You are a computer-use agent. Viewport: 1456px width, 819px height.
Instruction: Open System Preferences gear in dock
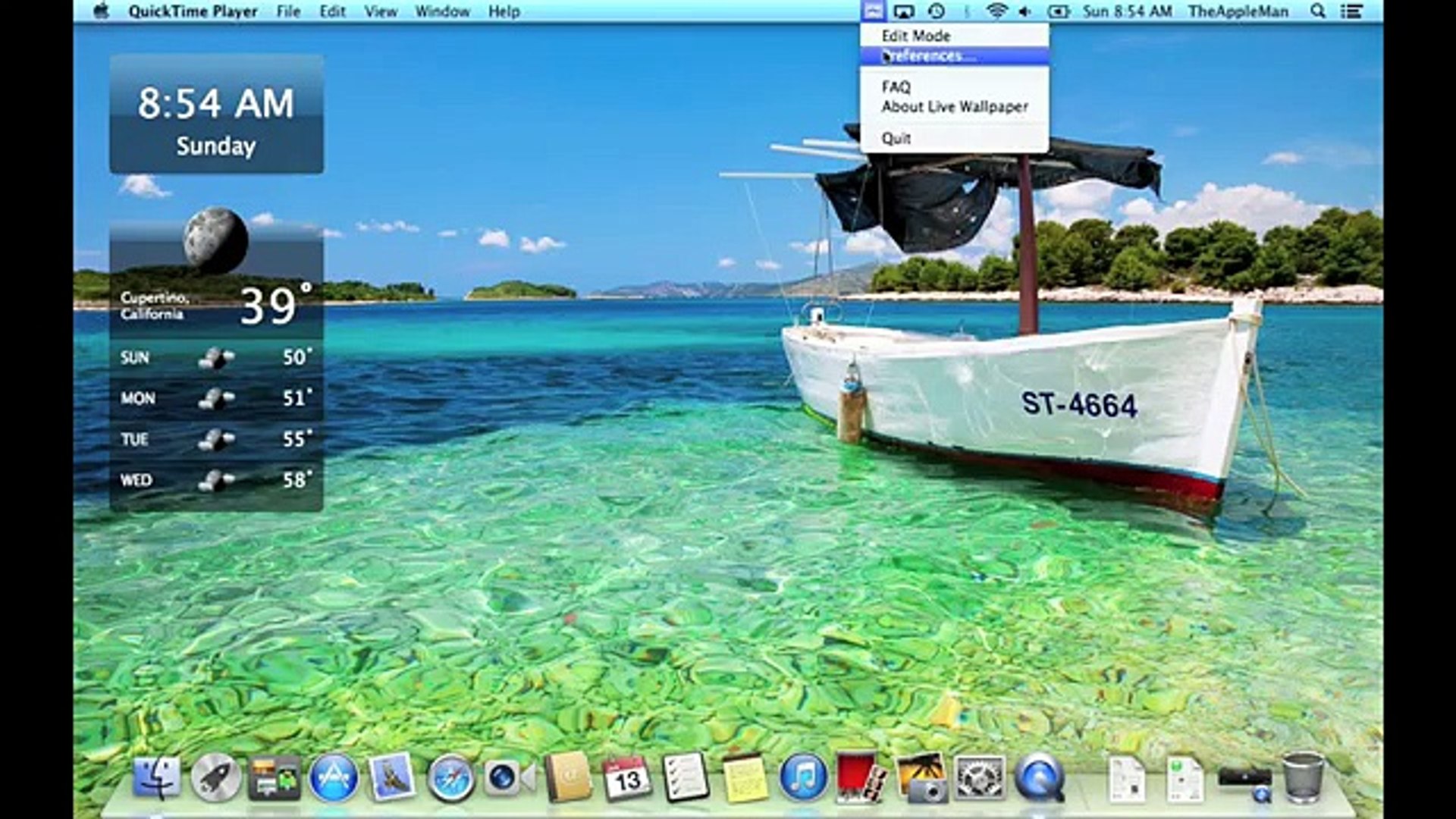(979, 778)
